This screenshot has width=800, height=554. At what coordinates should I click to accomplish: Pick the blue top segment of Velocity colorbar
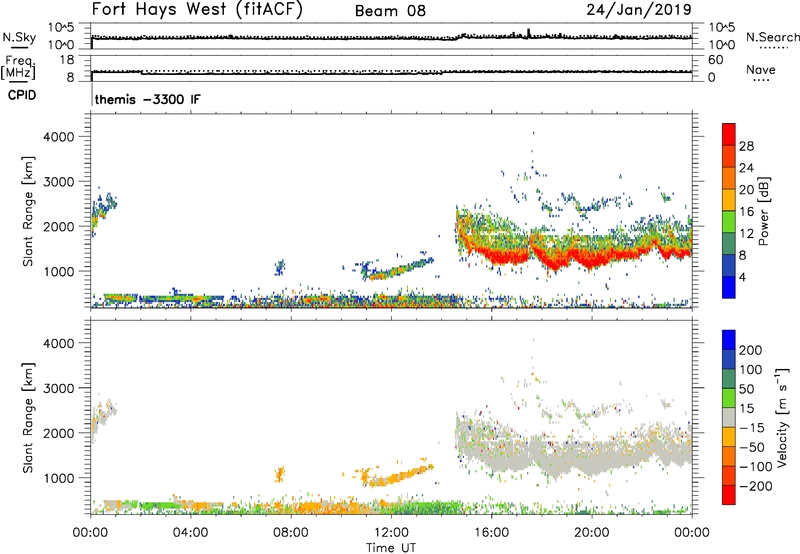[x=729, y=340]
